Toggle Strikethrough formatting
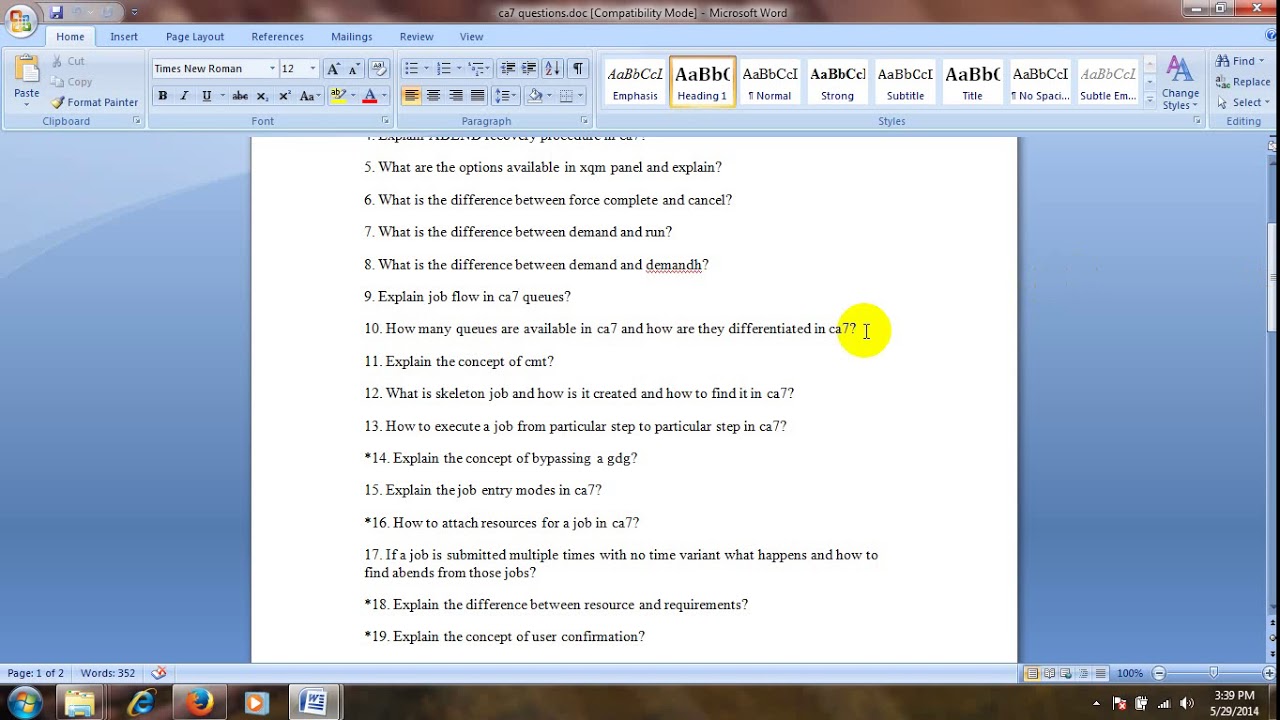1280x720 pixels. 240,96
